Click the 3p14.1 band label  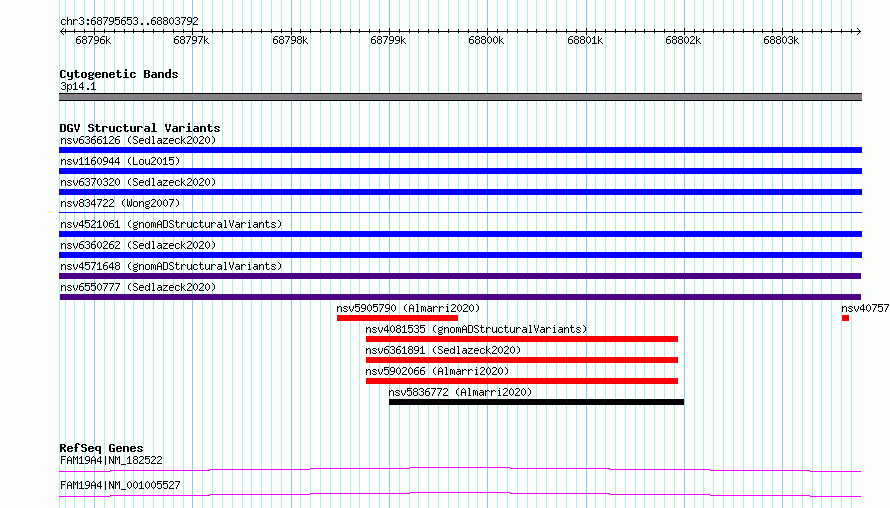[x=78, y=86]
